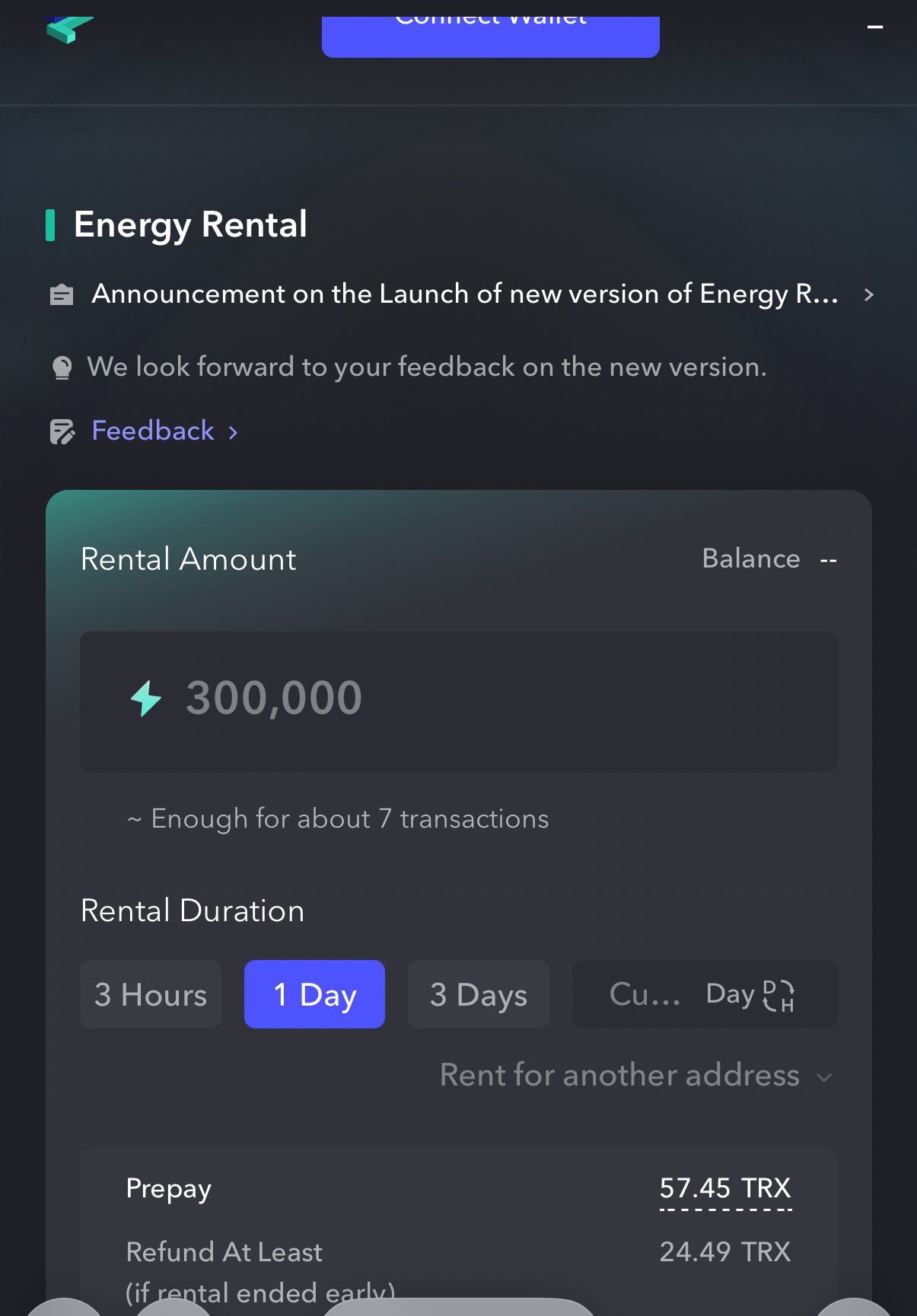Click the Feedback pencil note icon
The width and height of the screenshot is (917, 1316).
point(62,431)
